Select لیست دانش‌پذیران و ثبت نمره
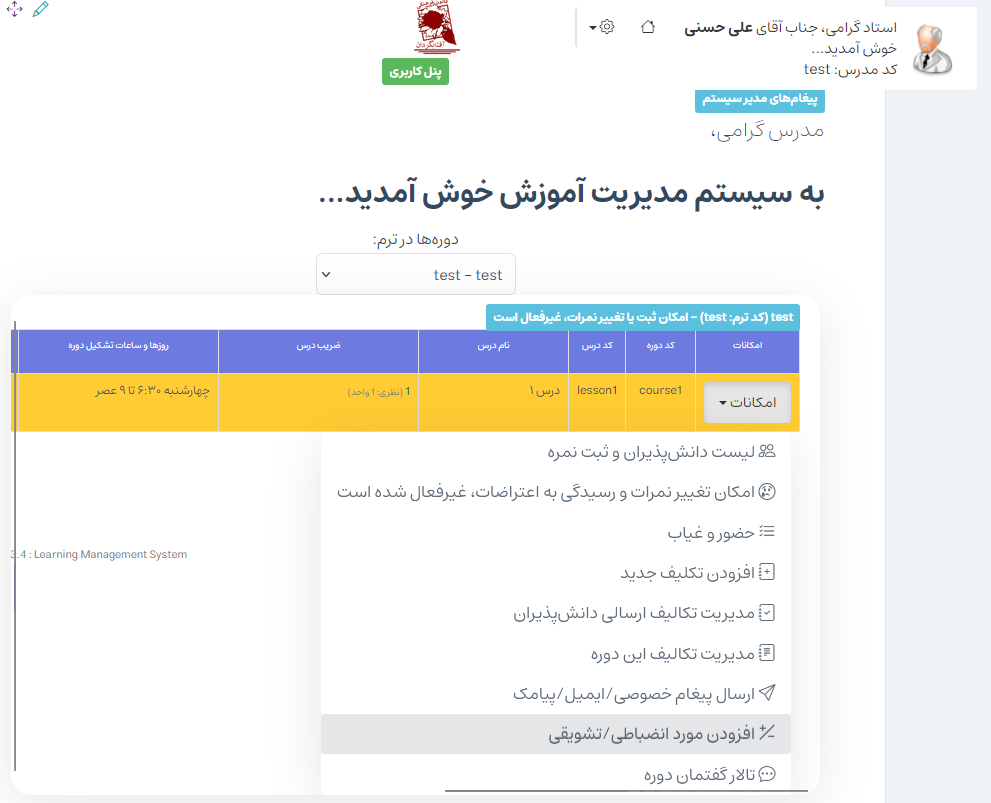This screenshot has width=991, height=803. pos(556,452)
